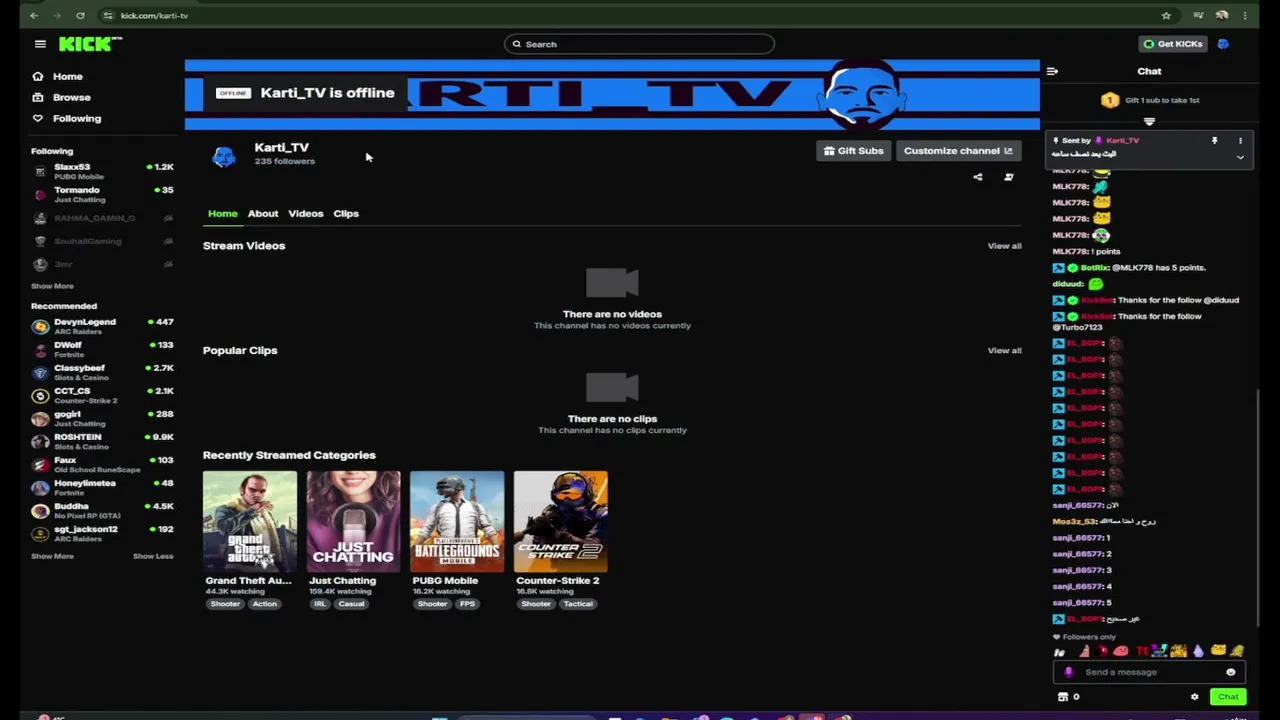Insert the yellow cat emote
Image resolution: width=1280 pixels, height=720 pixels.
[x=1218, y=651]
